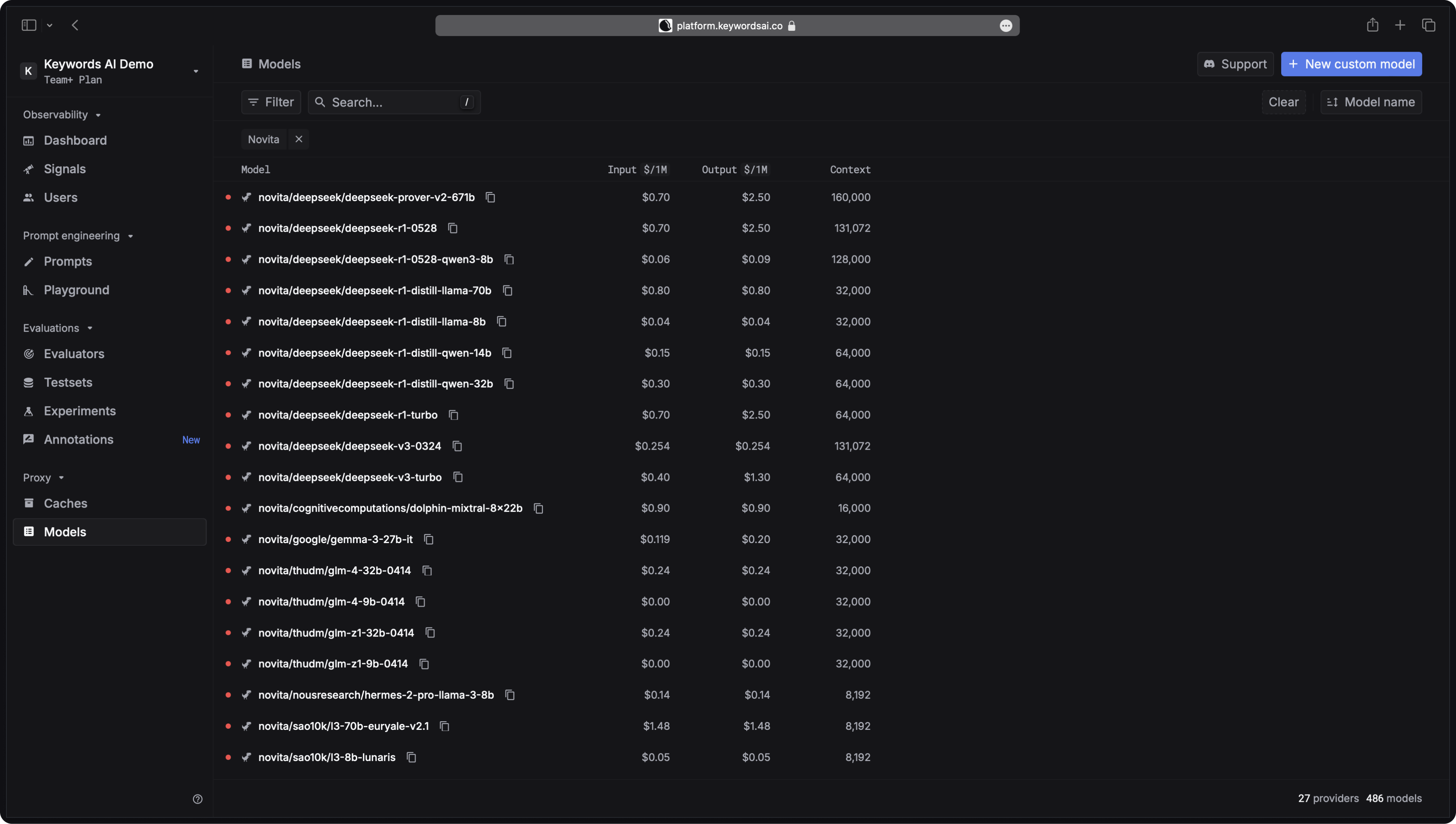This screenshot has height=824, width=1456.
Task: Click the 160,000 context value
Action: pyautogui.click(x=850, y=197)
